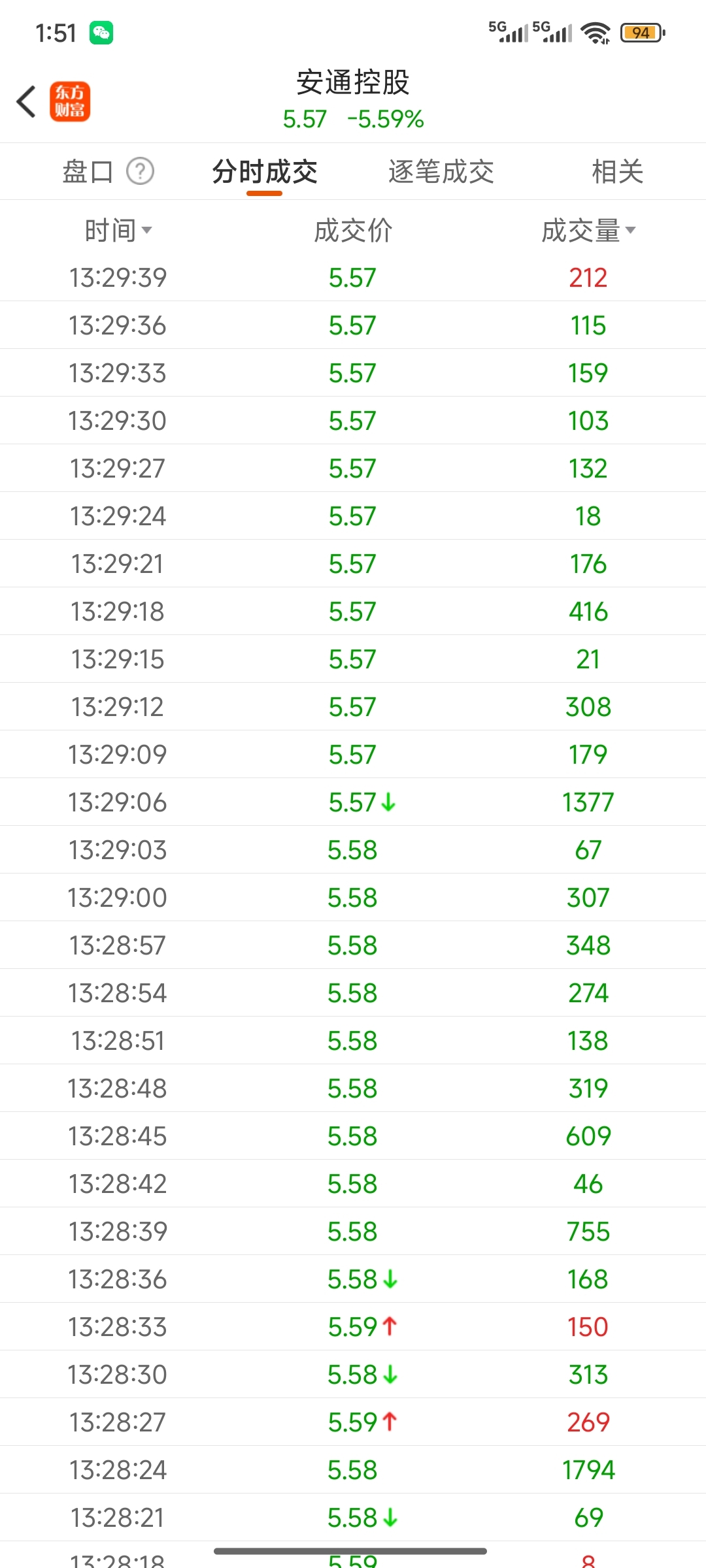
Task: Toggle sort order on 时间 column
Action: click(118, 231)
